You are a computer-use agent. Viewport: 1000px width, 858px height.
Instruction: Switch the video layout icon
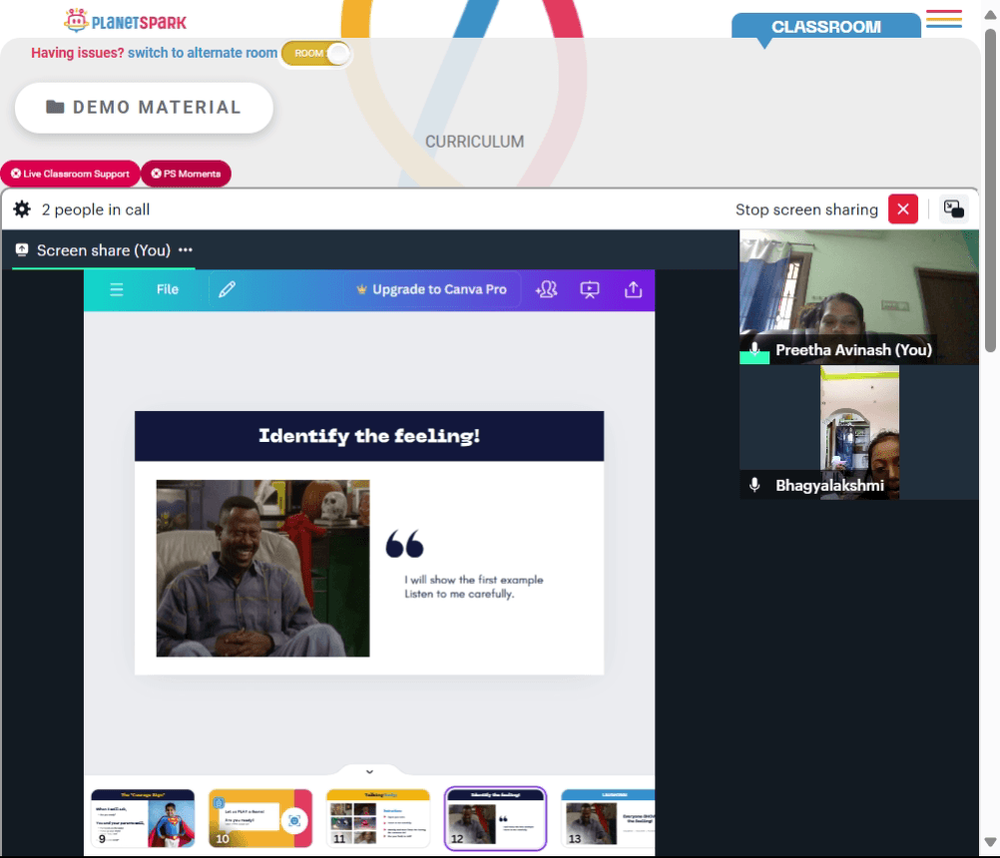coord(954,209)
